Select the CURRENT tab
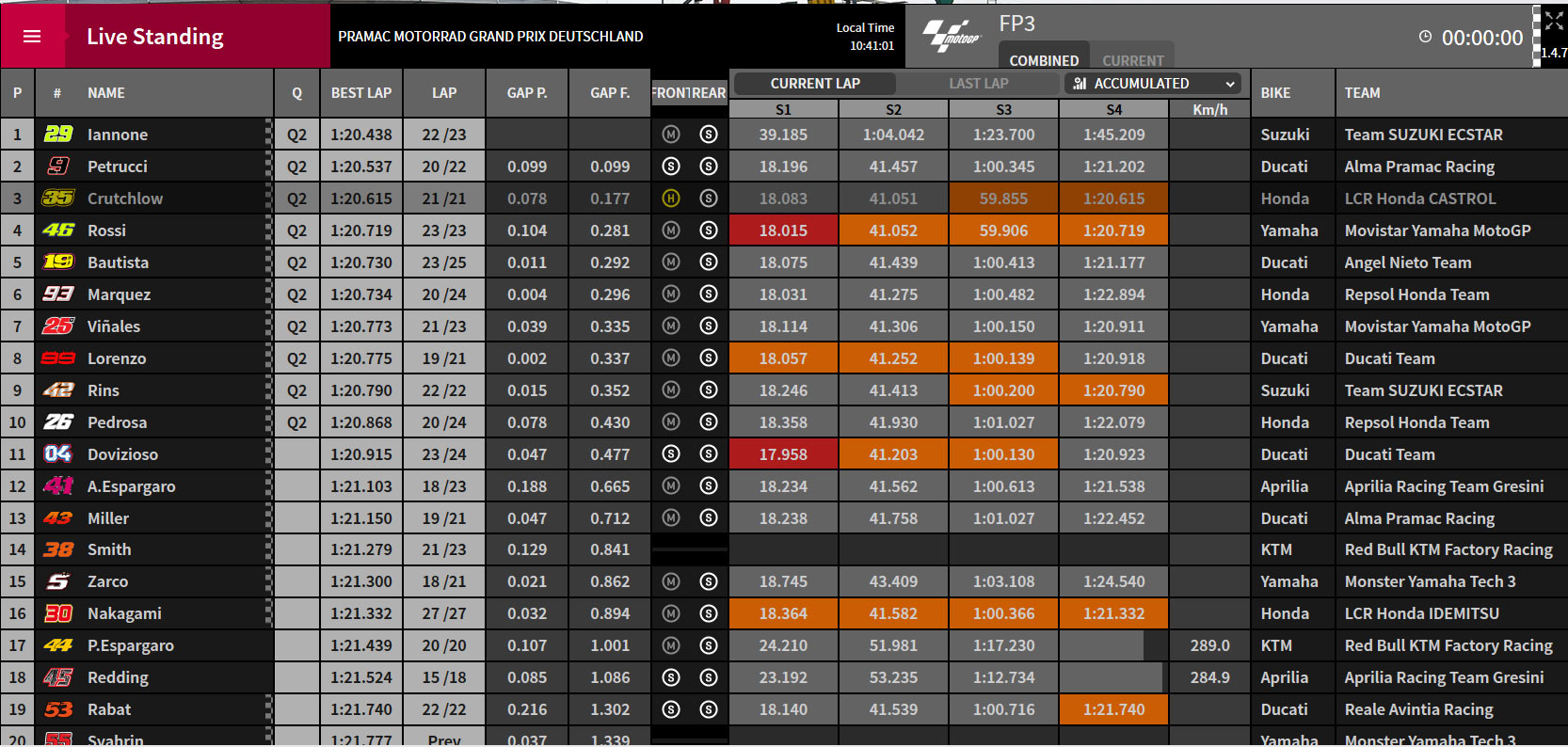Image resolution: width=1568 pixels, height=747 pixels. tap(1133, 60)
